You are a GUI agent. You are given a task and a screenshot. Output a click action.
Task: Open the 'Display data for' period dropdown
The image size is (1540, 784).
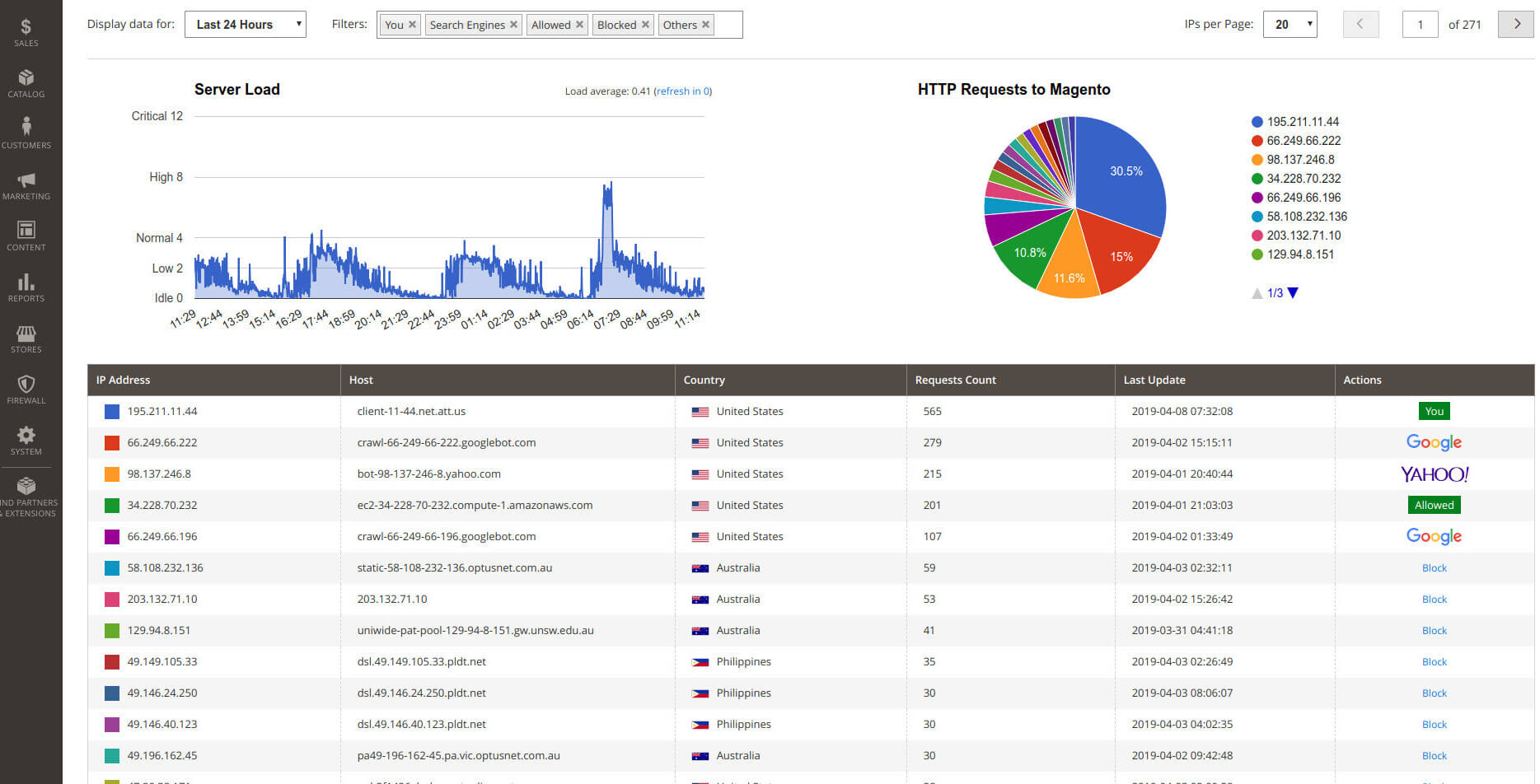[245, 24]
